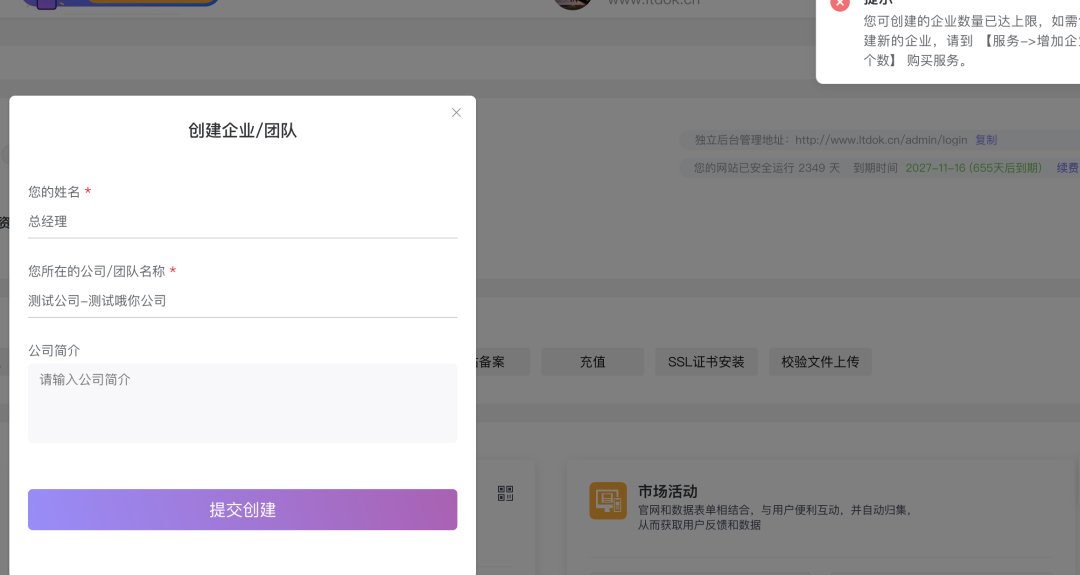This screenshot has height=575, width=1080.
Task: Click the orange 市场活动 icon
Action: point(607,500)
